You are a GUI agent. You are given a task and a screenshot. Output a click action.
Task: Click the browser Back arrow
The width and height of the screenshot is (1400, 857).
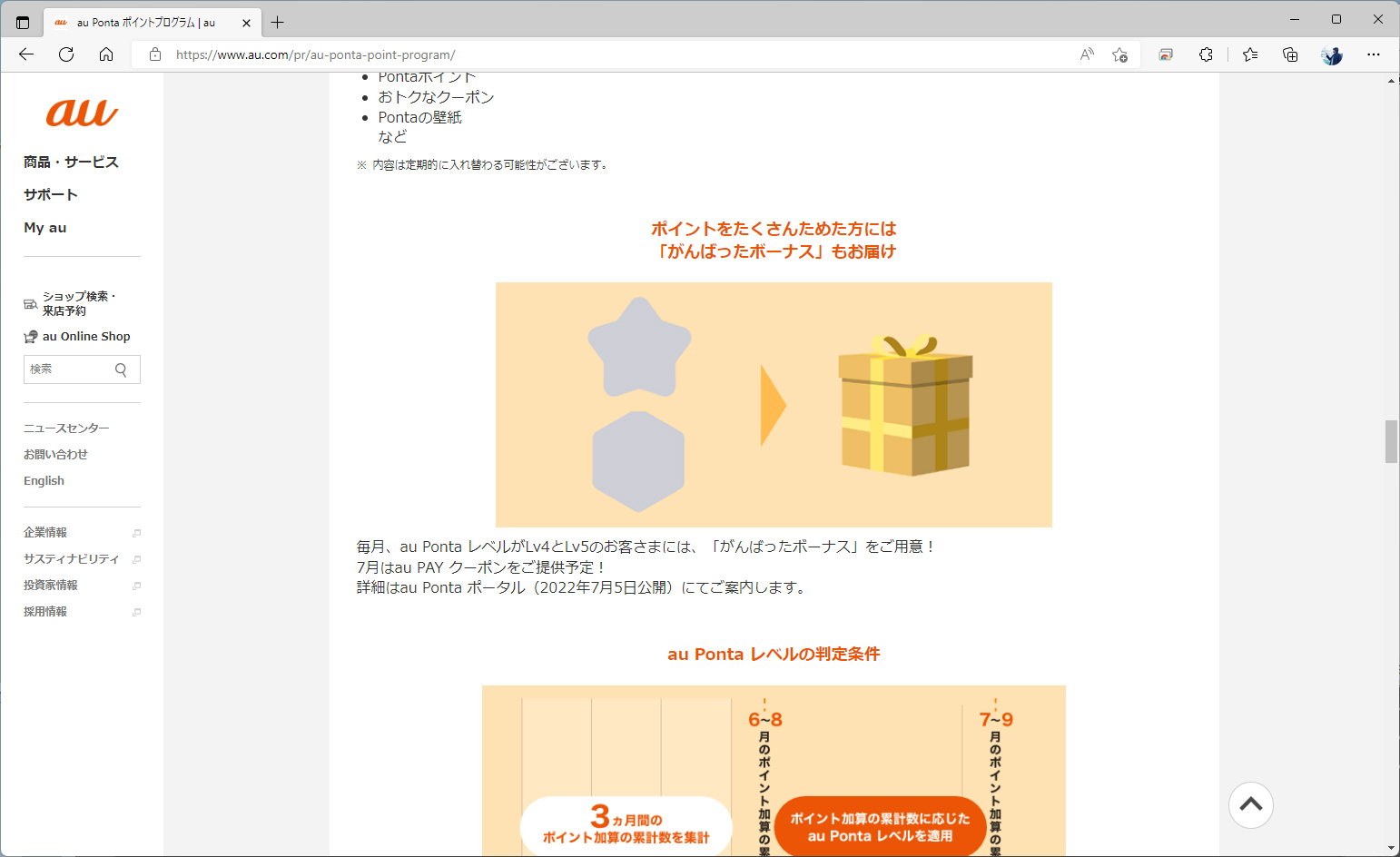coord(26,54)
